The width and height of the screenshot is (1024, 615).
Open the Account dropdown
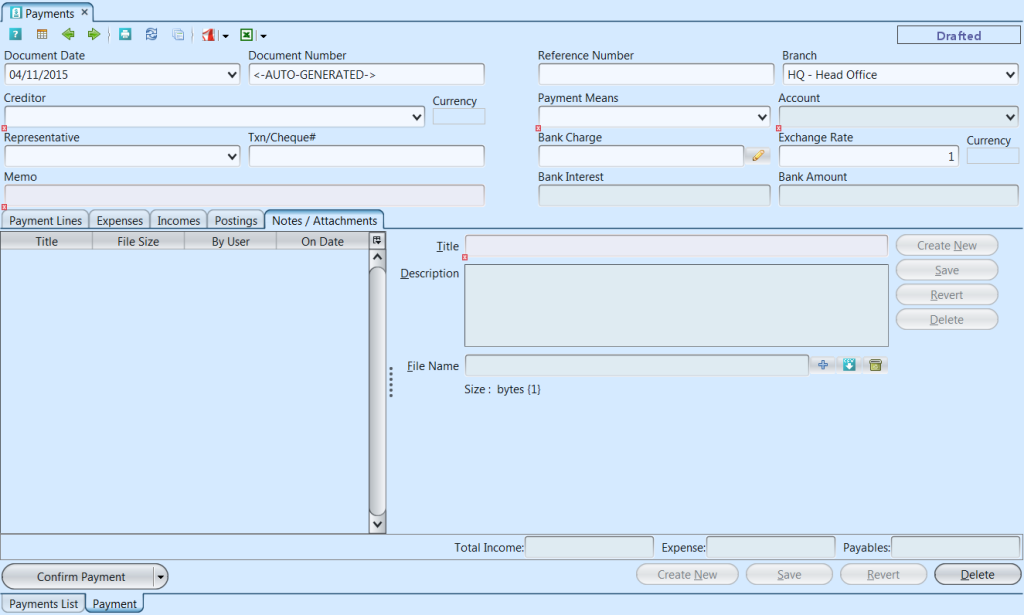click(1010, 117)
